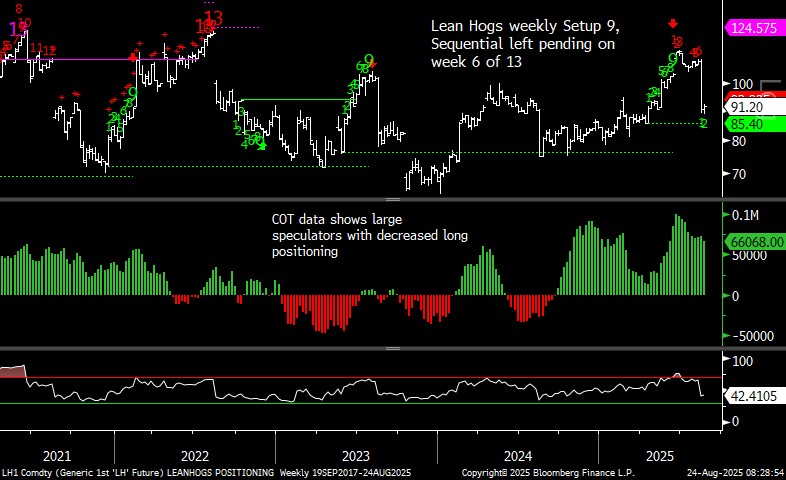
Task: Click the green 66068.00 positioning value label
Action: tap(754, 243)
